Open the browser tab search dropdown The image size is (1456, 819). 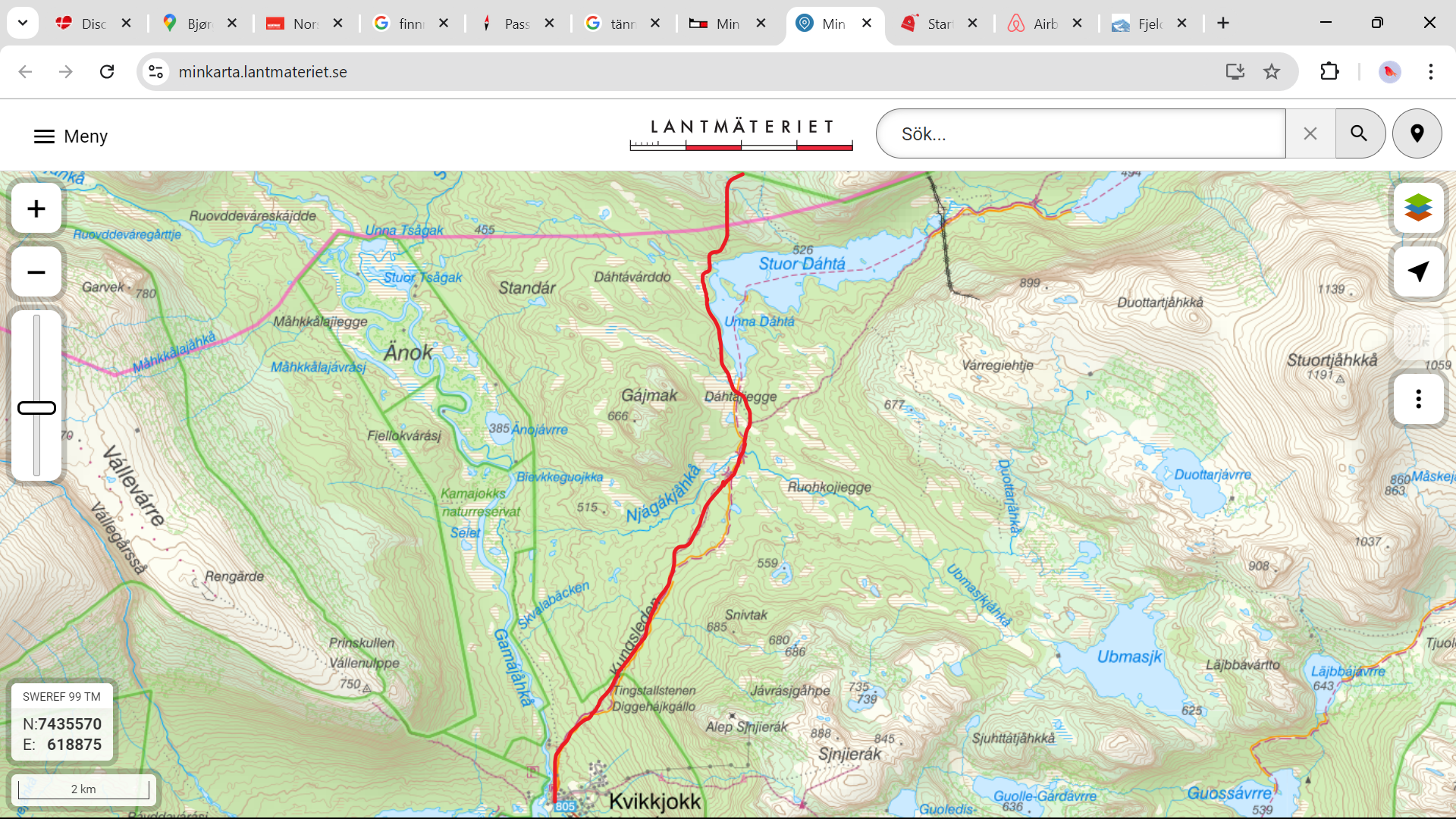pyautogui.click(x=23, y=23)
